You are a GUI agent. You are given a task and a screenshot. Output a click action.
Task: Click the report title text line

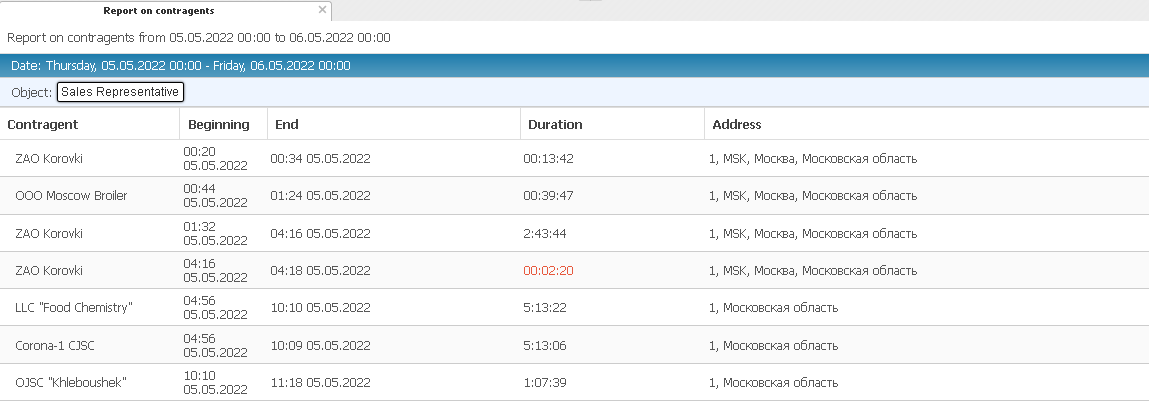(198, 38)
